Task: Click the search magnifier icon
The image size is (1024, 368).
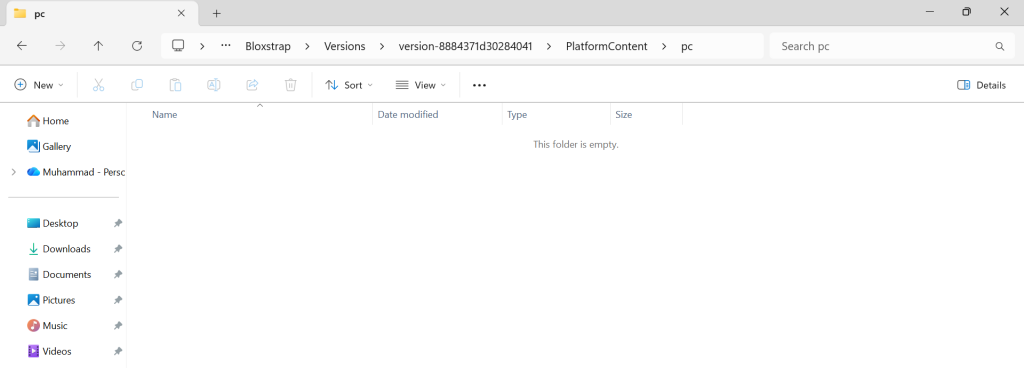Action: click(x=999, y=46)
